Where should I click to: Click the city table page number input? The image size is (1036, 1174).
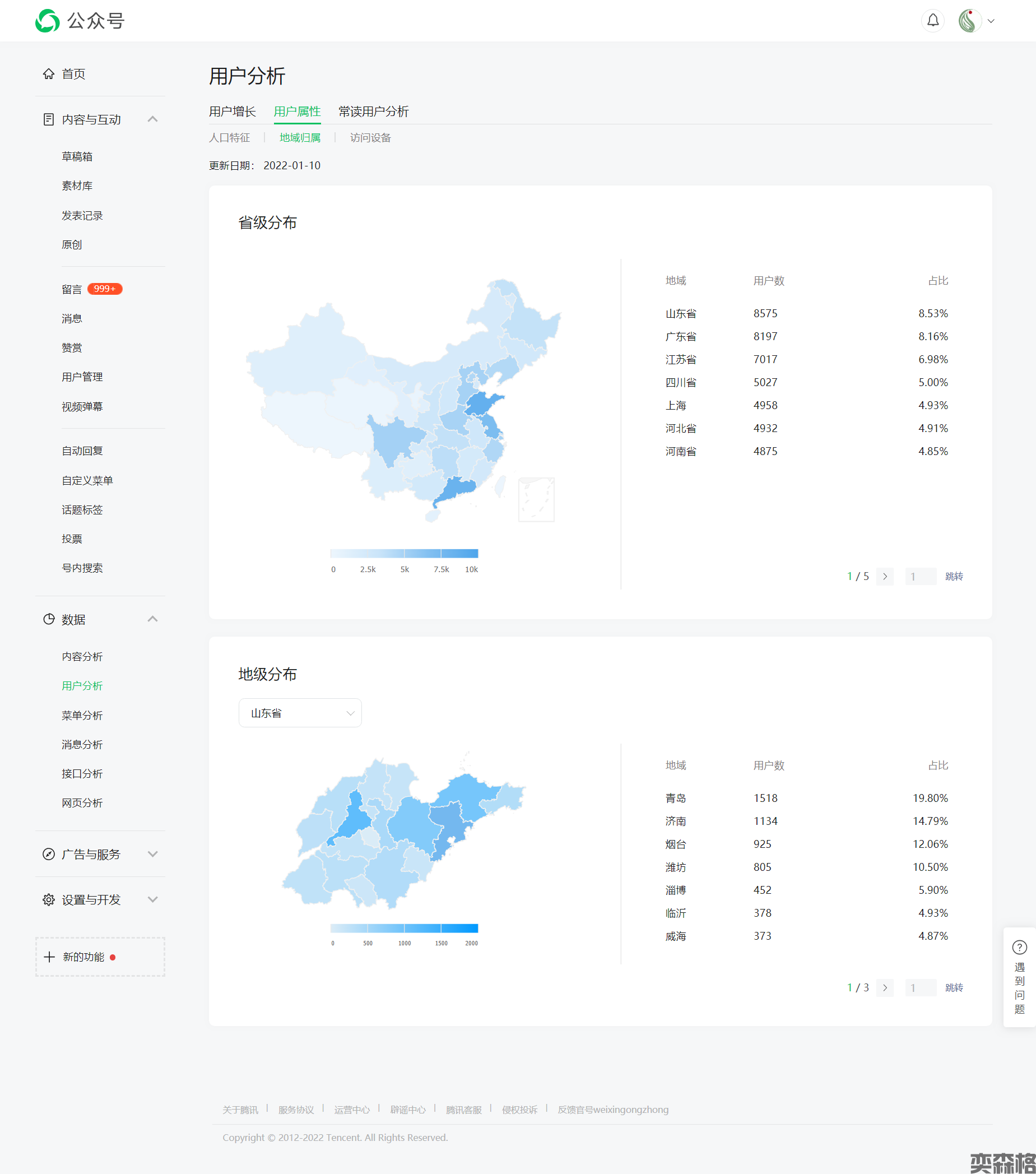[920, 987]
